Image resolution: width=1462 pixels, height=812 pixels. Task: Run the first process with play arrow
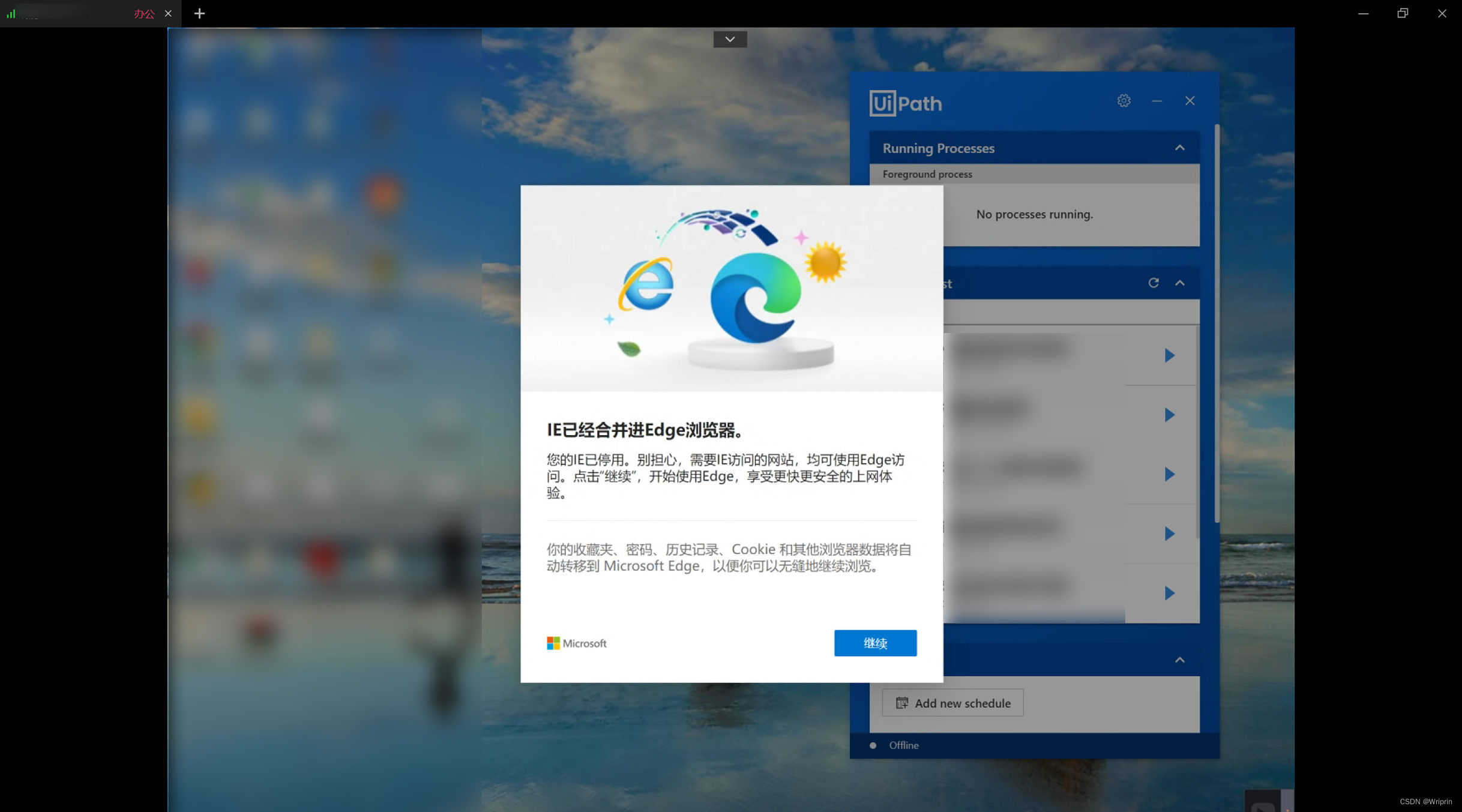pyautogui.click(x=1169, y=355)
